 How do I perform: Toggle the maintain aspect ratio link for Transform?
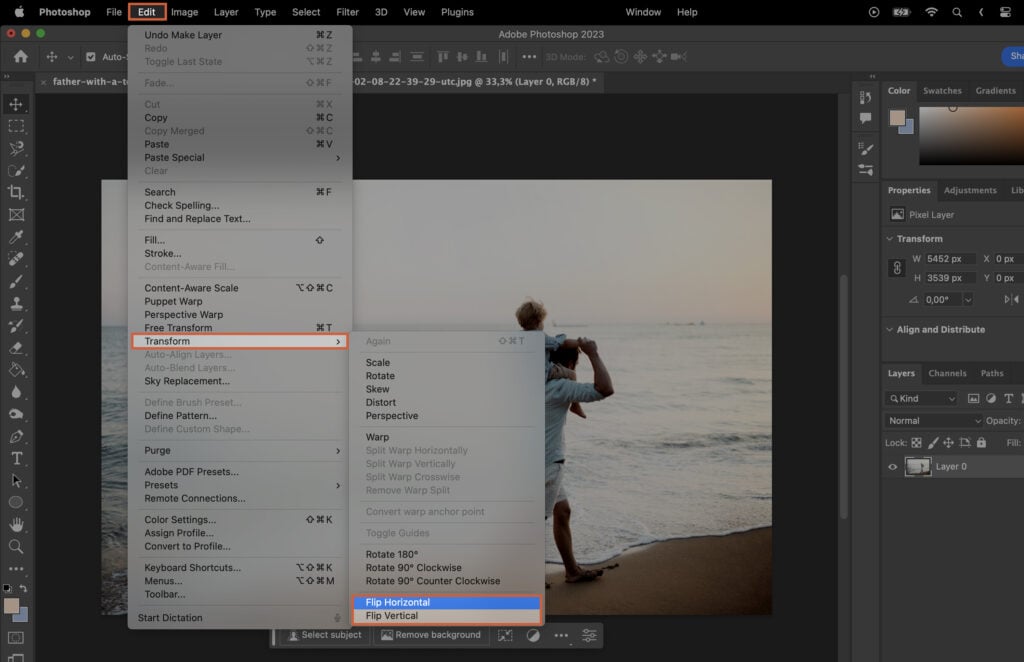pyautogui.click(x=896, y=268)
